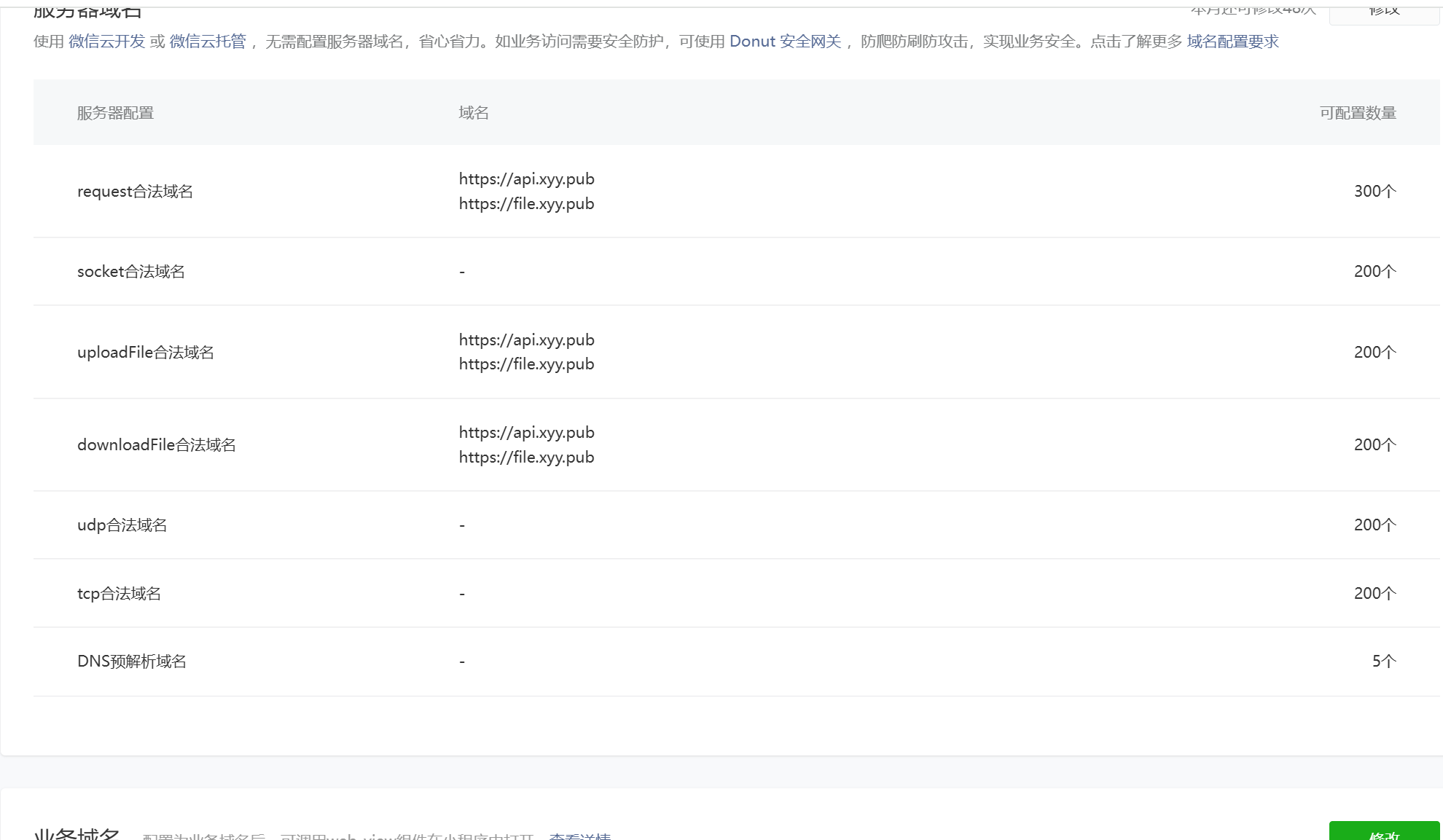Click https://file.xyy.pub under request合法域名
Viewport: 1443px width, 840px height.
[x=526, y=204]
